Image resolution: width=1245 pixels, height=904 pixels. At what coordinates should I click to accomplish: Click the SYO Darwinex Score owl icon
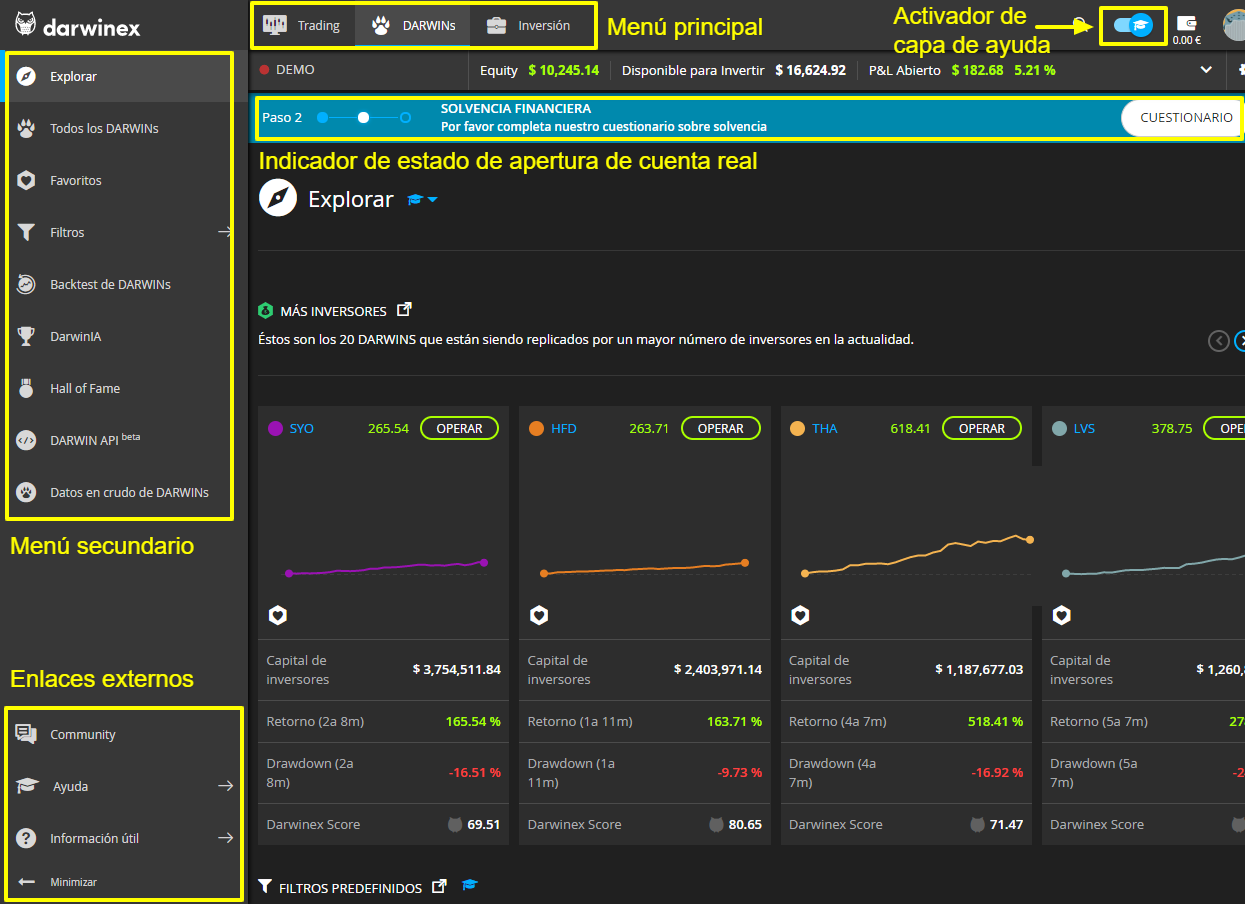[x=455, y=825]
